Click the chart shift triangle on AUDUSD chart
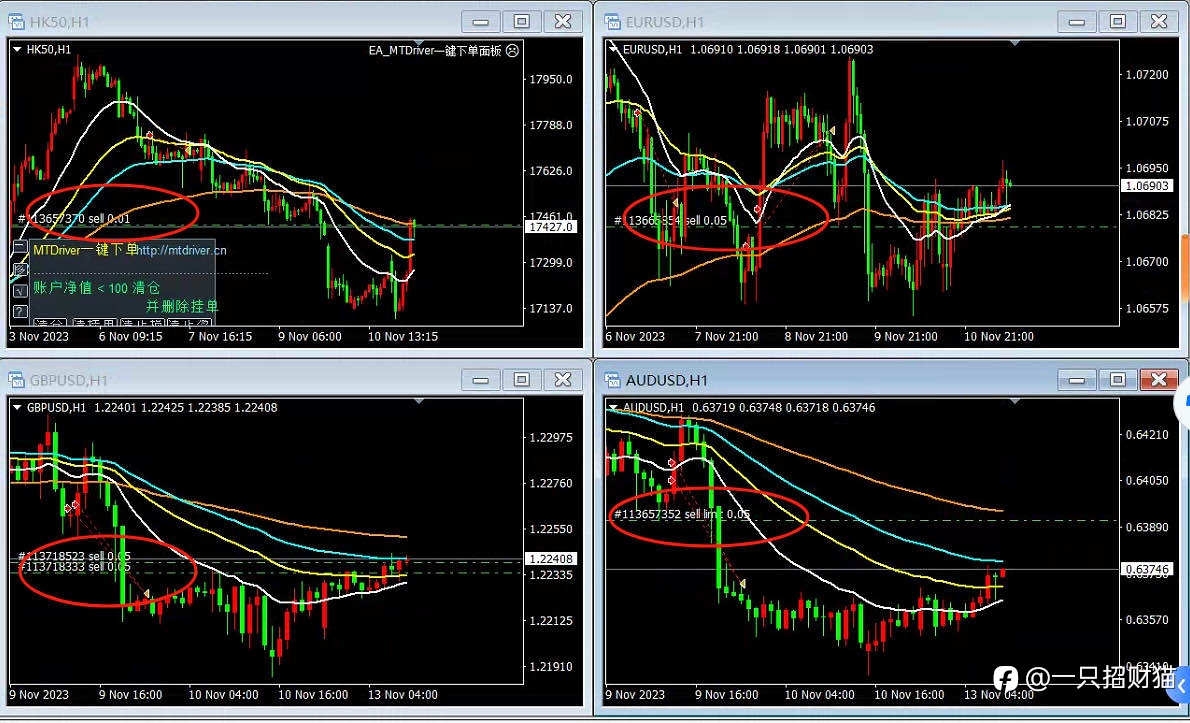Viewport: 1190px width, 723px height. (1015, 401)
